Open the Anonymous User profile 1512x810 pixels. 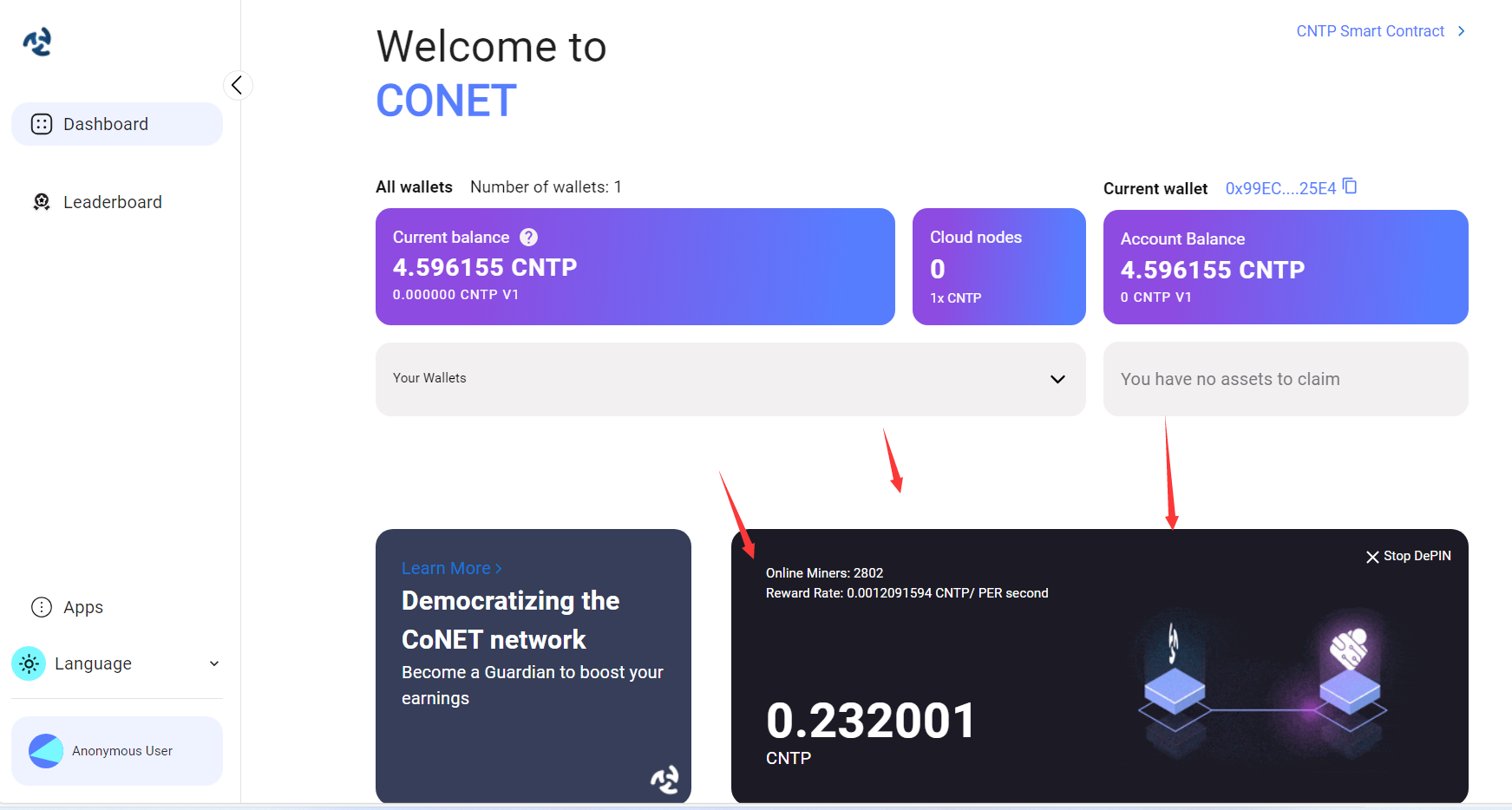117,751
